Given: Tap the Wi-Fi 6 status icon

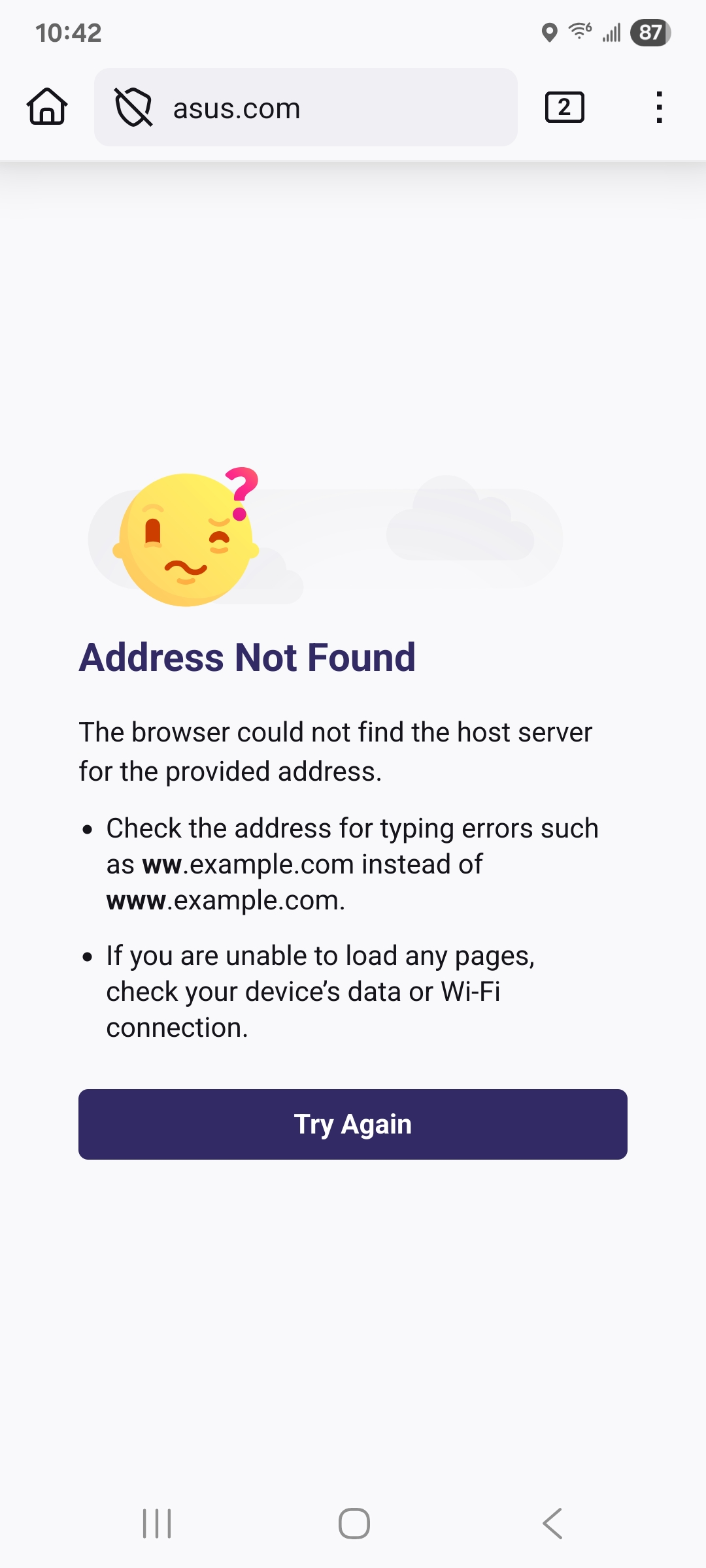Looking at the screenshot, I should point(580,31).
